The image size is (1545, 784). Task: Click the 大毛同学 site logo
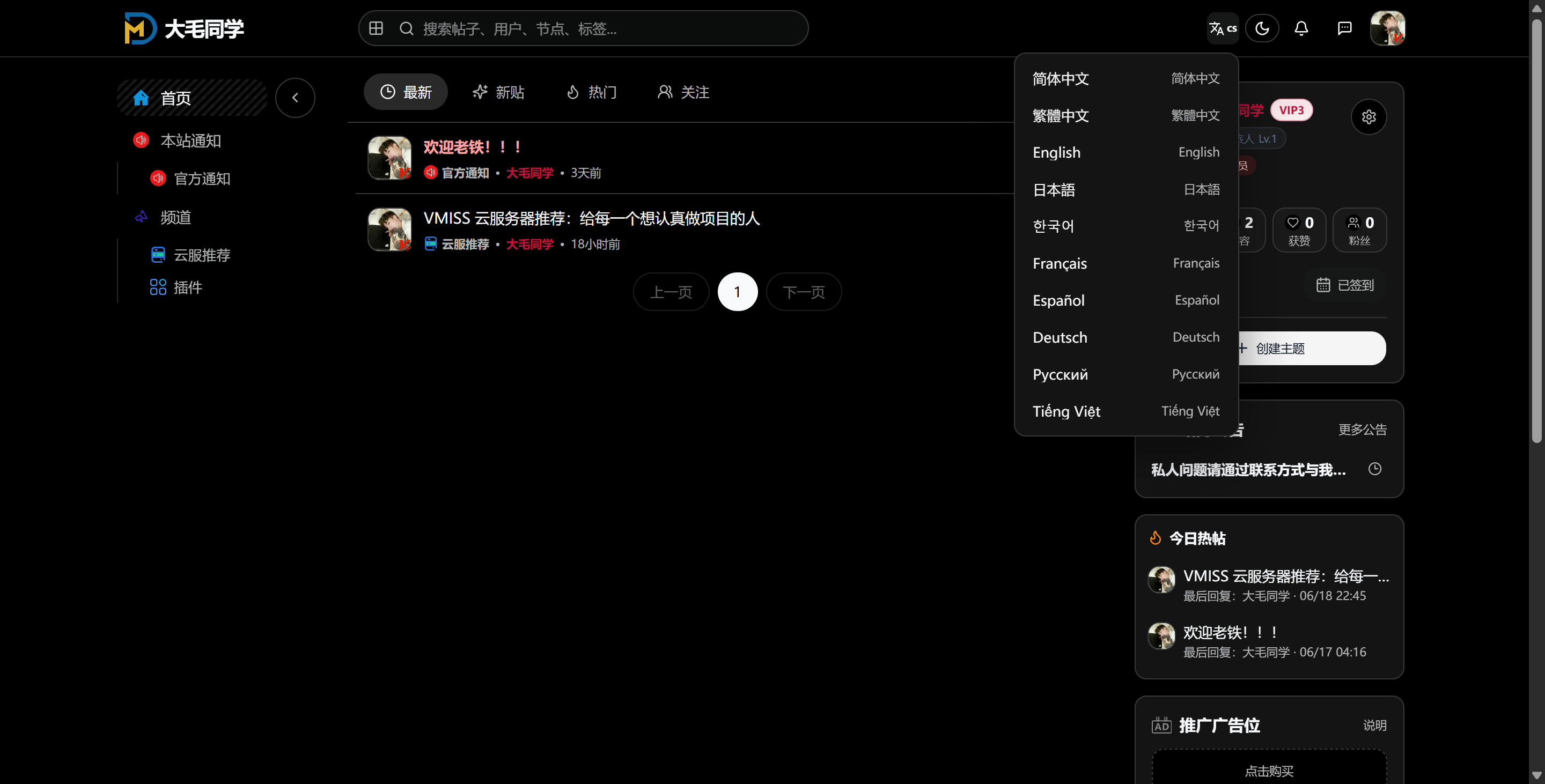pos(184,28)
